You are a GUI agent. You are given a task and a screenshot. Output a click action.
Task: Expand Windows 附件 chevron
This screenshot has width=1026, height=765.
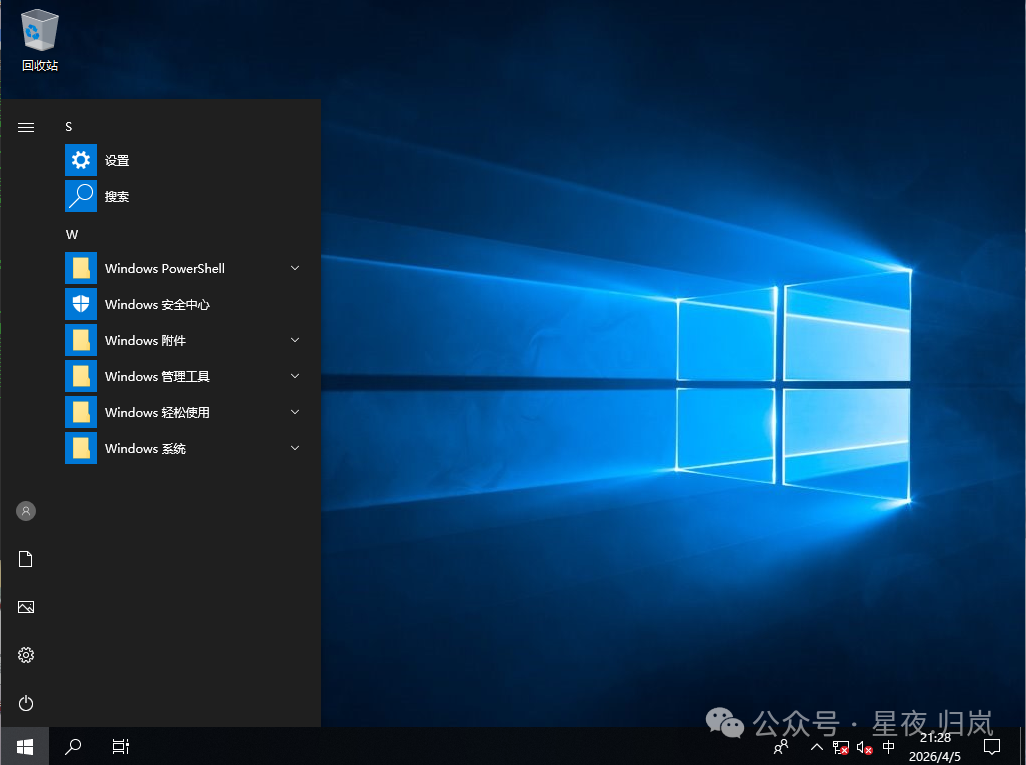click(295, 340)
